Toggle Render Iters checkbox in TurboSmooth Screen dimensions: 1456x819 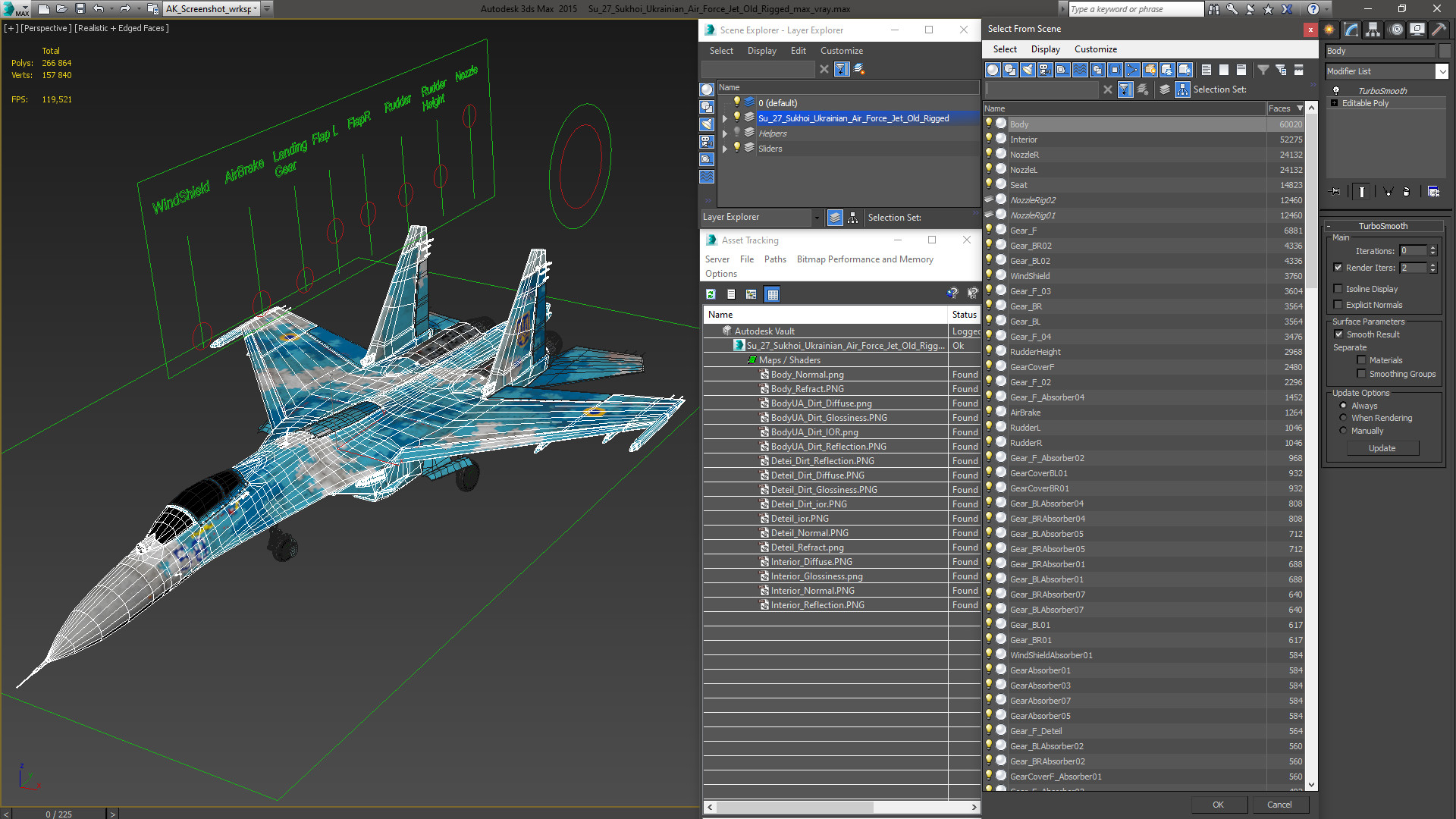(x=1338, y=268)
